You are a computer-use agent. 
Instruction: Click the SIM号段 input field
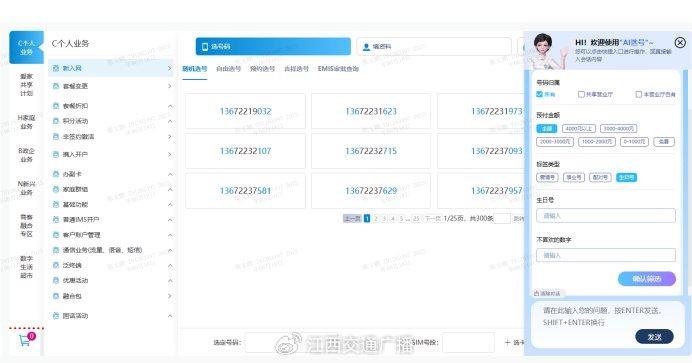pos(468,342)
